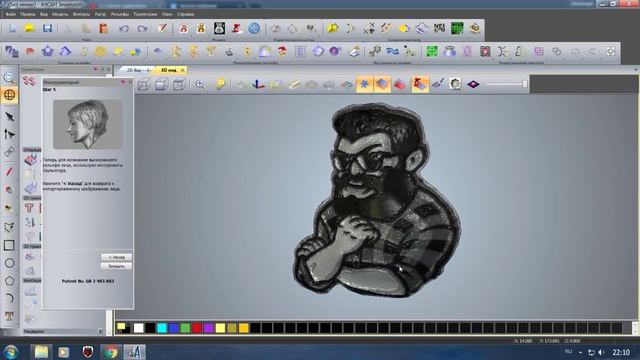Open the Окно menu

[167, 14]
